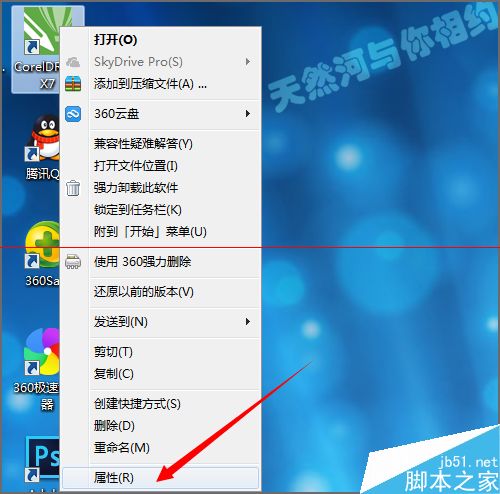Choose 兼容性疑难解答(Y)
Viewport: 500px width, 494px height.
(x=160, y=144)
